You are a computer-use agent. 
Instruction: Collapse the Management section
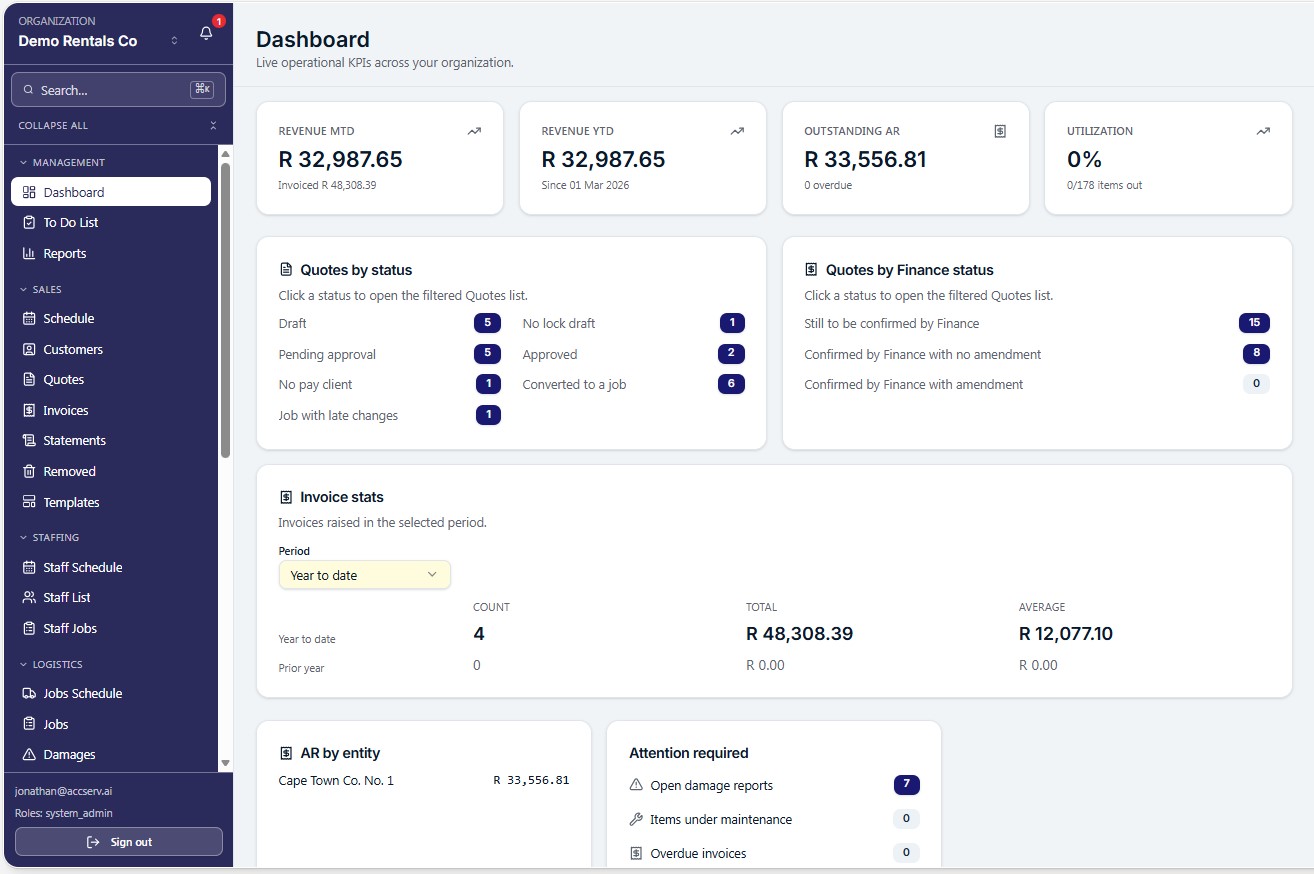pyautogui.click(x=62, y=162)
